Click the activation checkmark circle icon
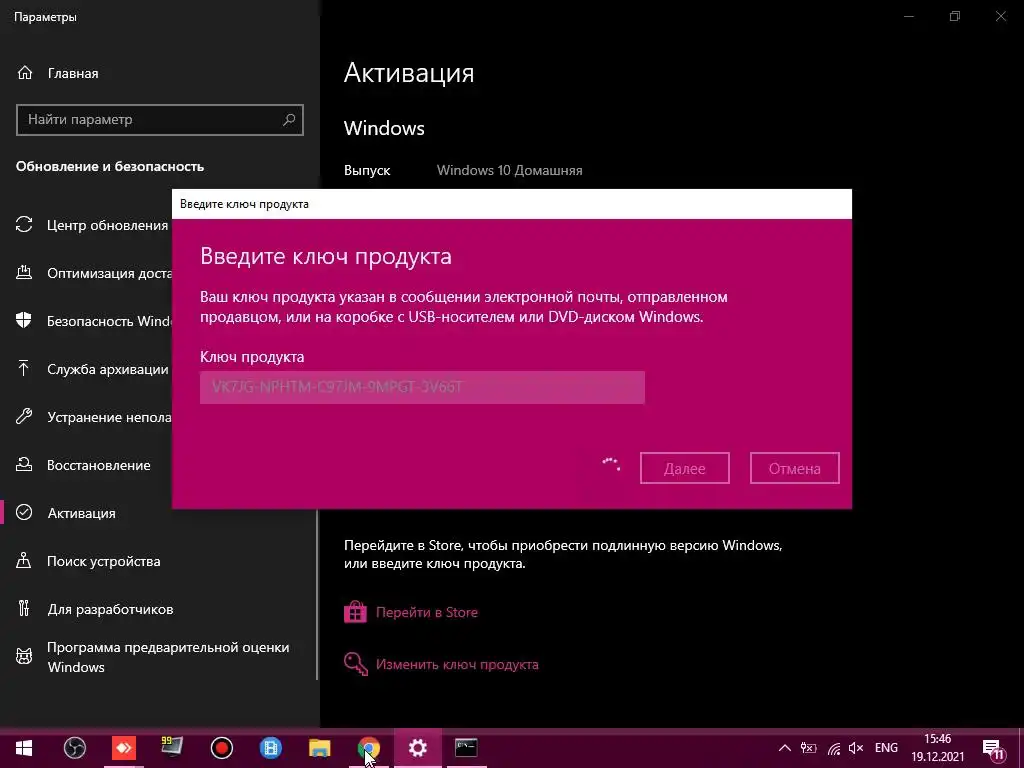Viewport: 1024px width, 768px height. 24,513
